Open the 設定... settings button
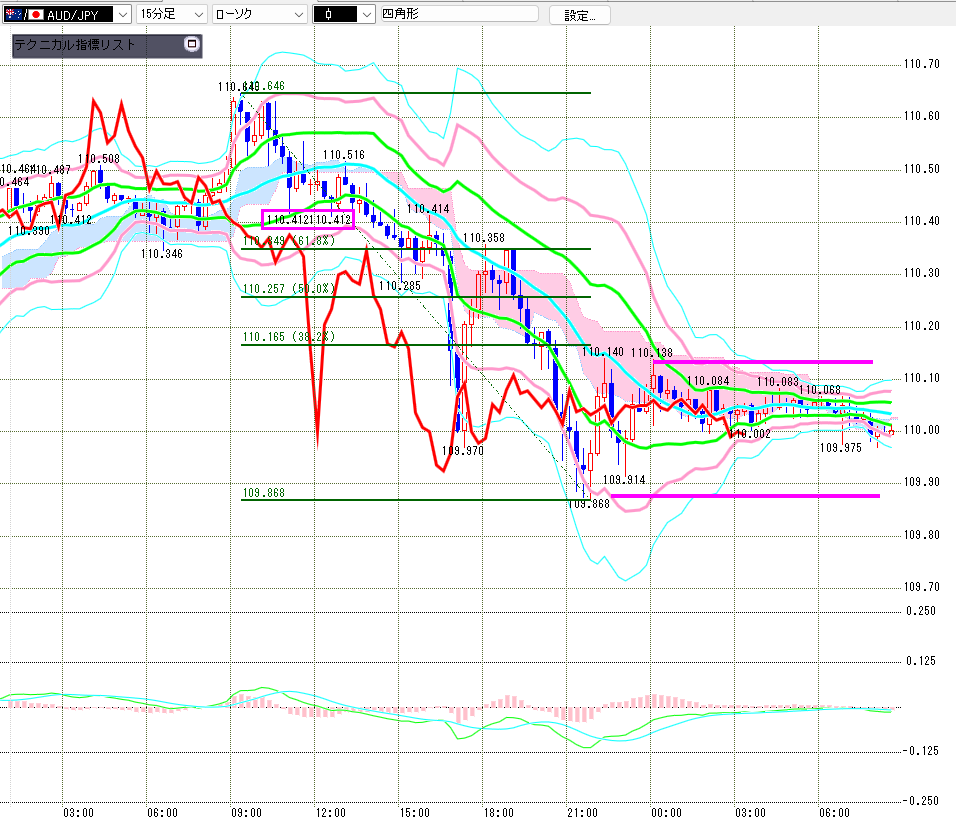This screenshot has width=956, height=821. click(x=579, y=15)
